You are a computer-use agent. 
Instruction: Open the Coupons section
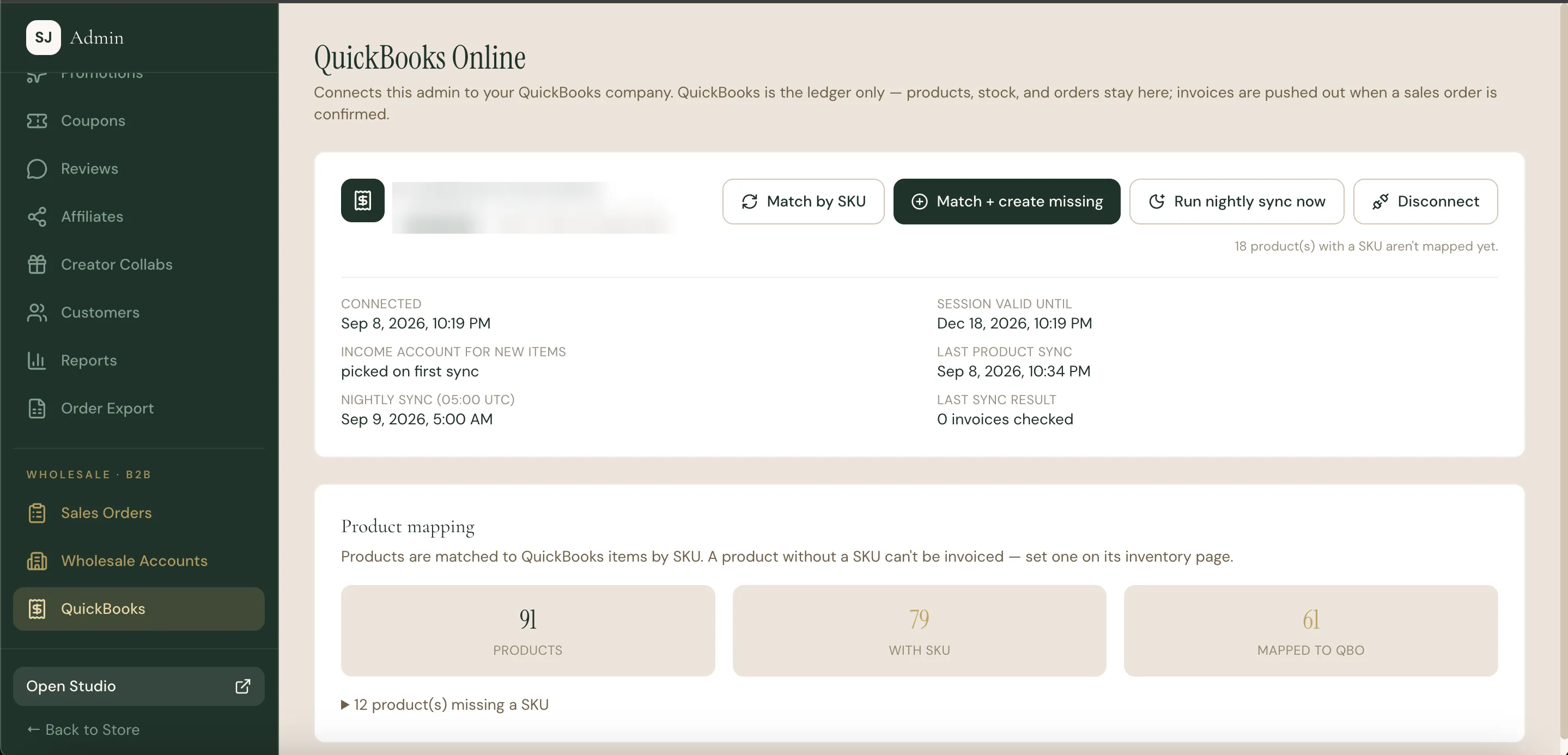coord(139,120)
